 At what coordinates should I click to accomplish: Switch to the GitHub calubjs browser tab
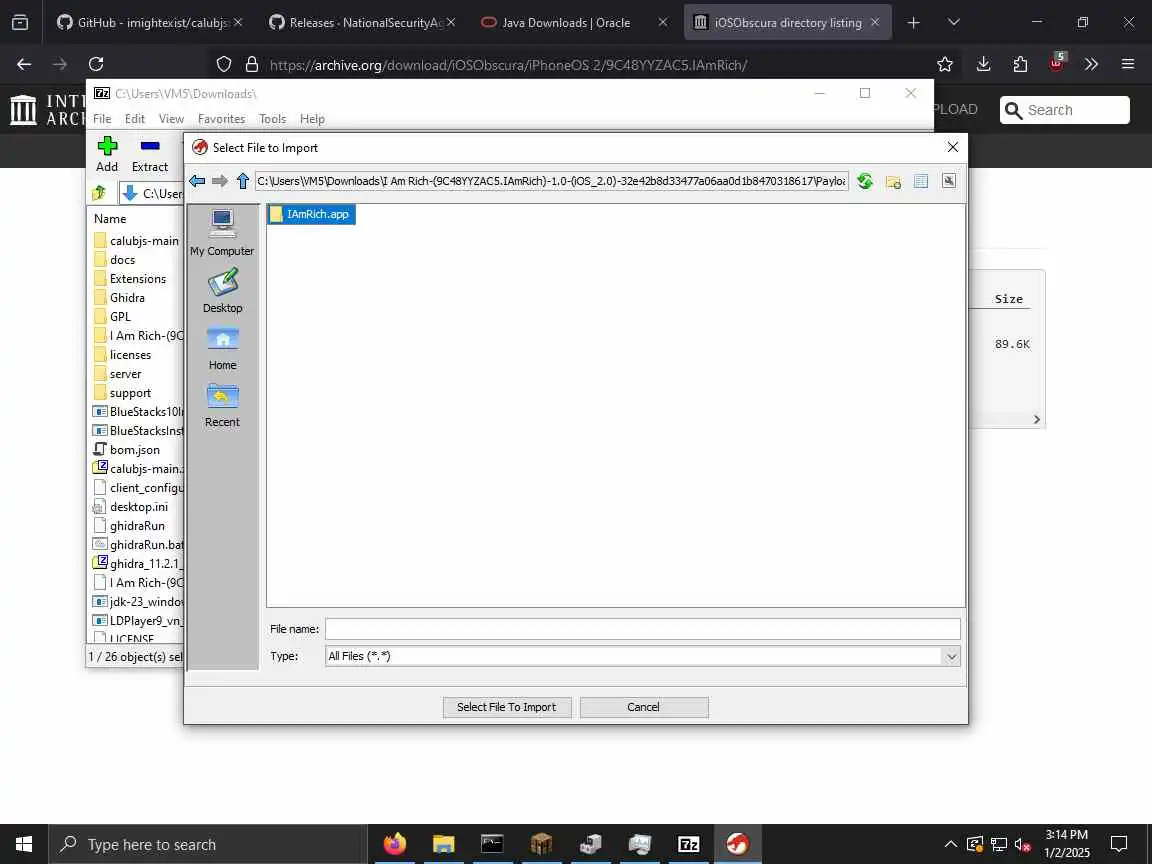click(x=150, y=23)
